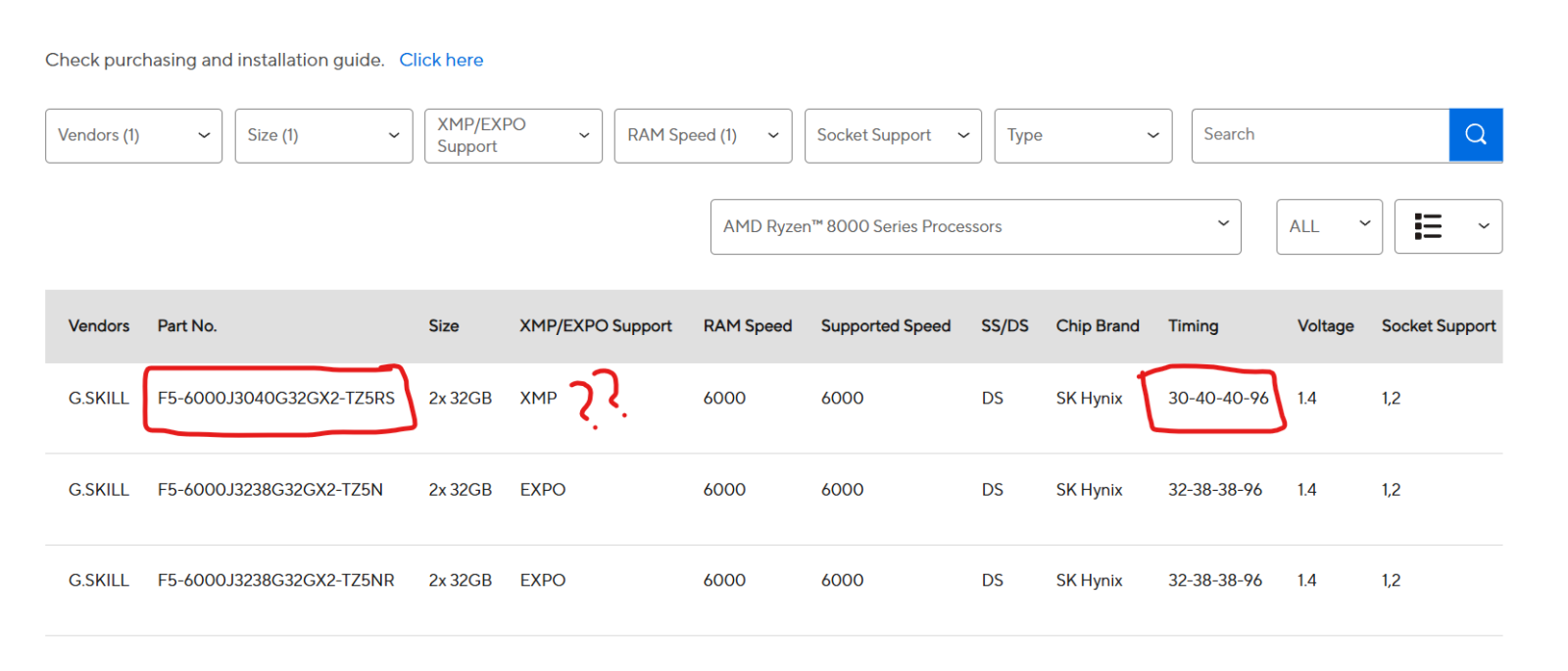Focus the Search text field
Viewport: 1568px width, 671px height.
[1320, 135]
